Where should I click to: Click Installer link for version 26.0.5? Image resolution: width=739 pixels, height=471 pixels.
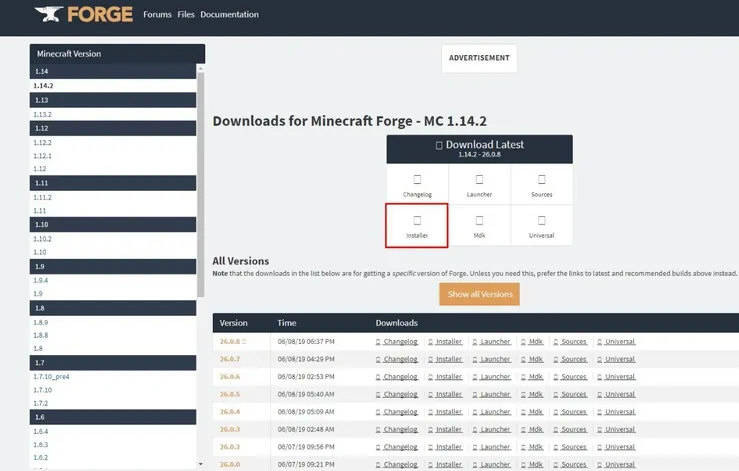(x=449, y=394)
